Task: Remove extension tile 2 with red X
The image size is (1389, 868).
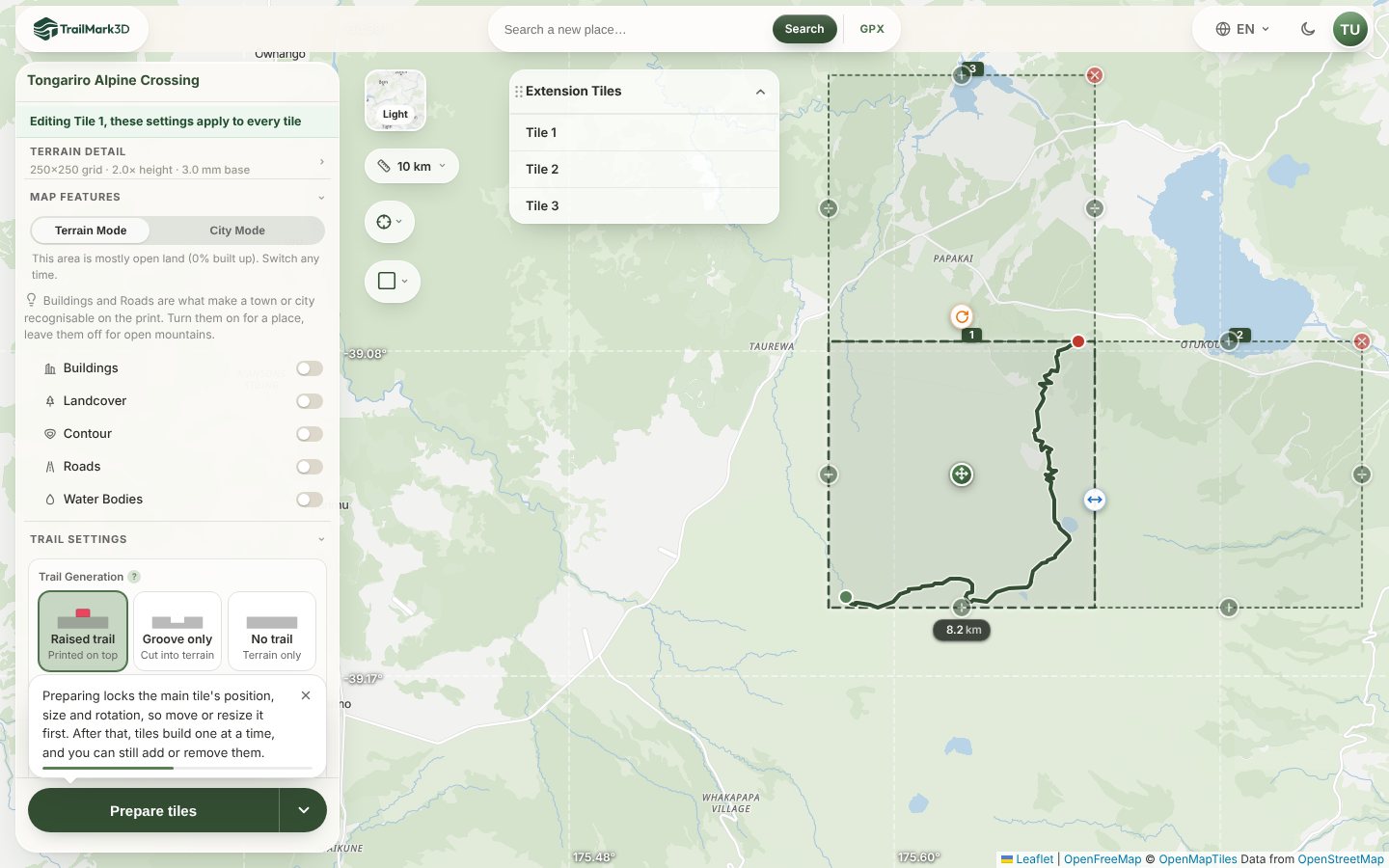Action: [x=1362, y=341]
